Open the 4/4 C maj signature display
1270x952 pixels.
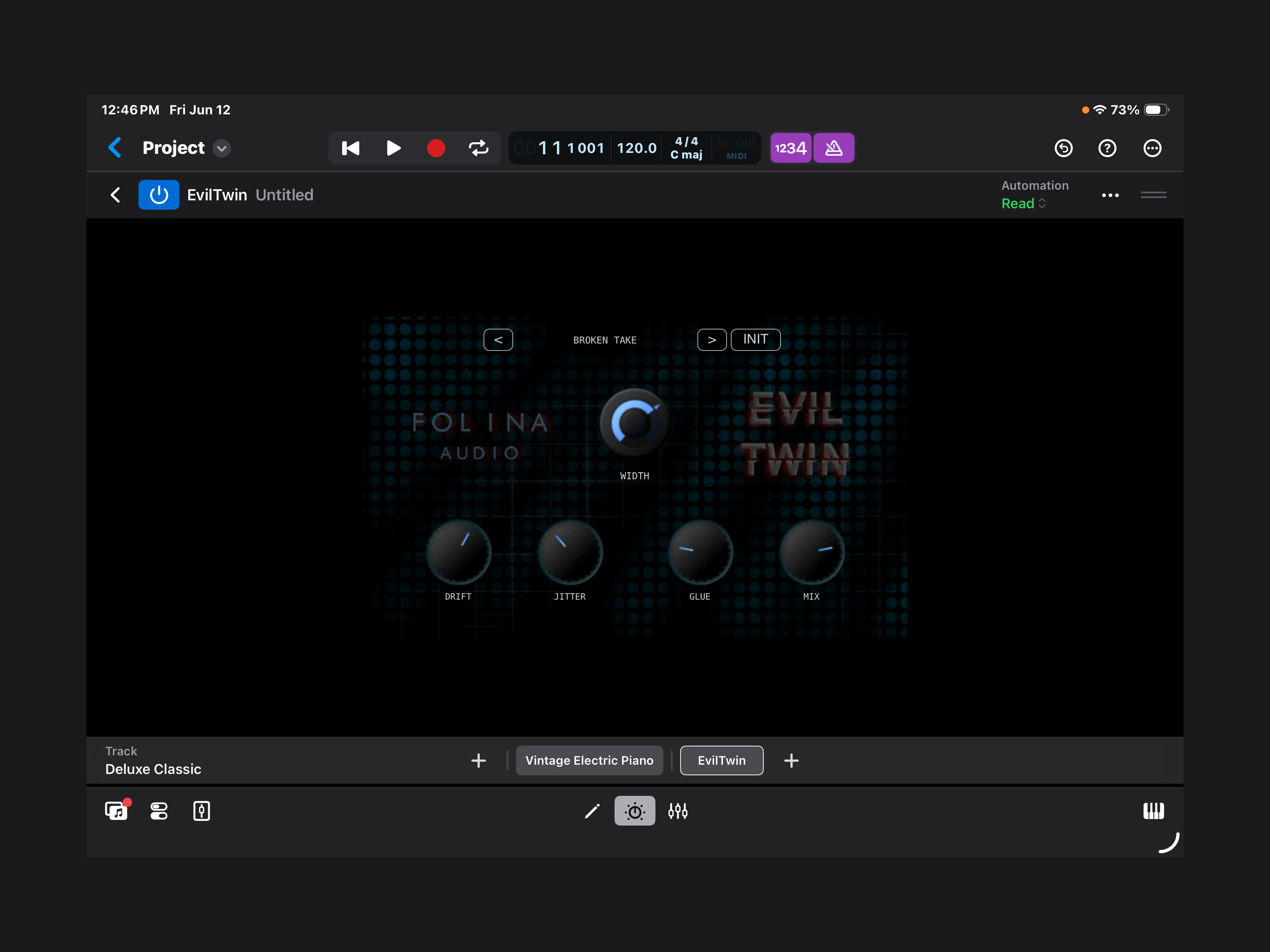[x=686, y=148]
